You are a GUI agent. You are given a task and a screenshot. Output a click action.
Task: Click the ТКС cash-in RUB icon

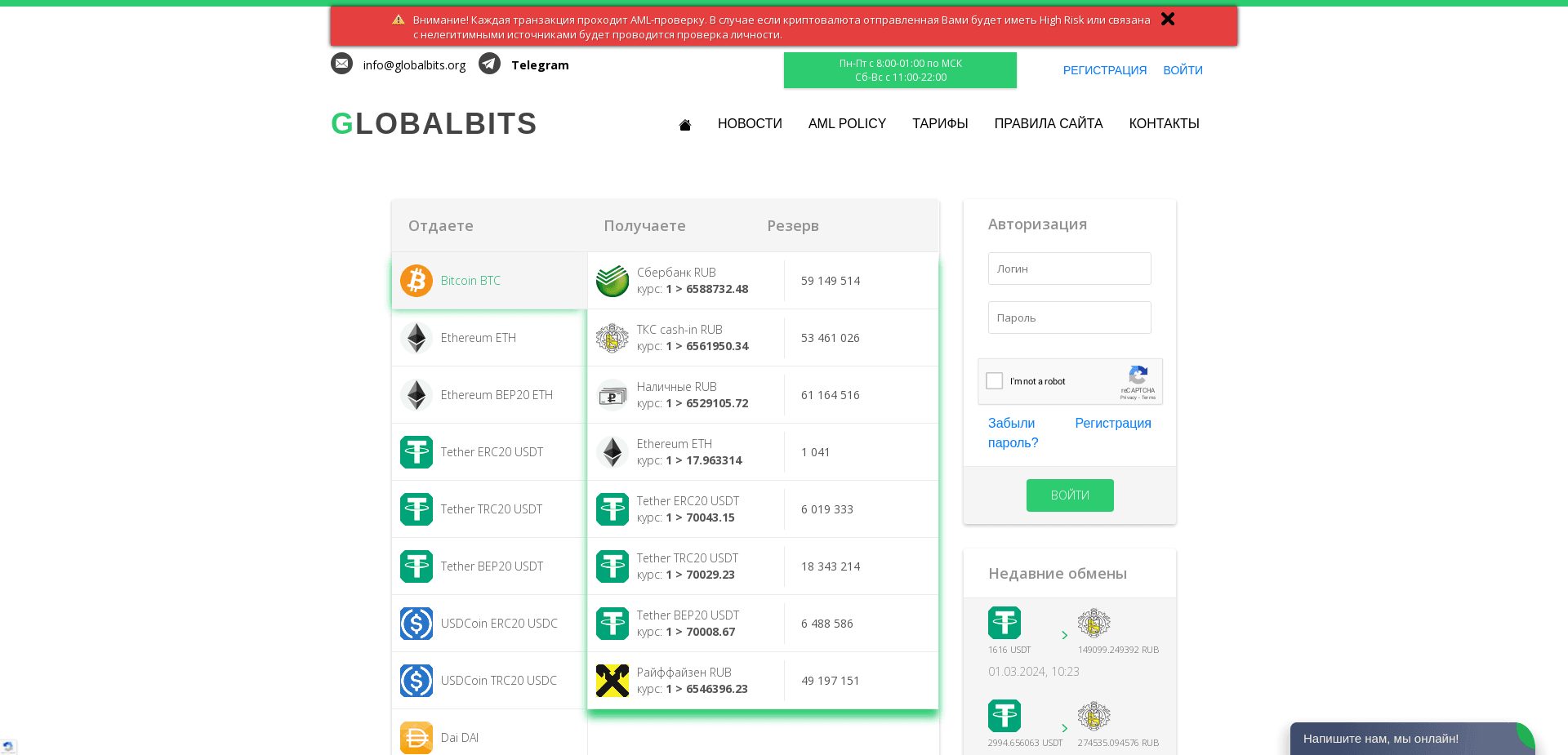(x=612, y=337)
